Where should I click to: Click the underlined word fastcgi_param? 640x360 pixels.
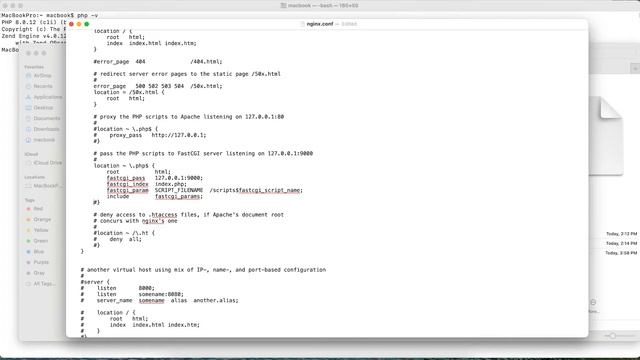tap(127, 190)
